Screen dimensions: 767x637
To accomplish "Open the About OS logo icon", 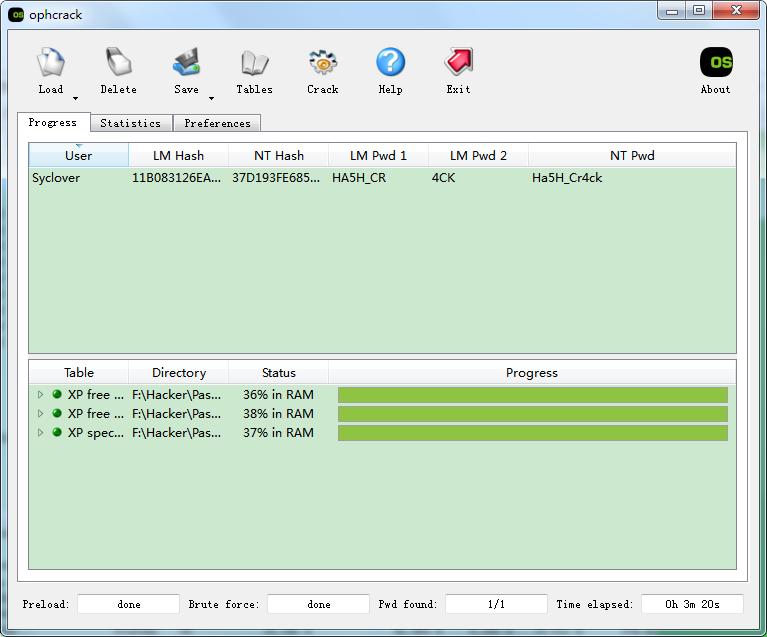I will [716, 62].
